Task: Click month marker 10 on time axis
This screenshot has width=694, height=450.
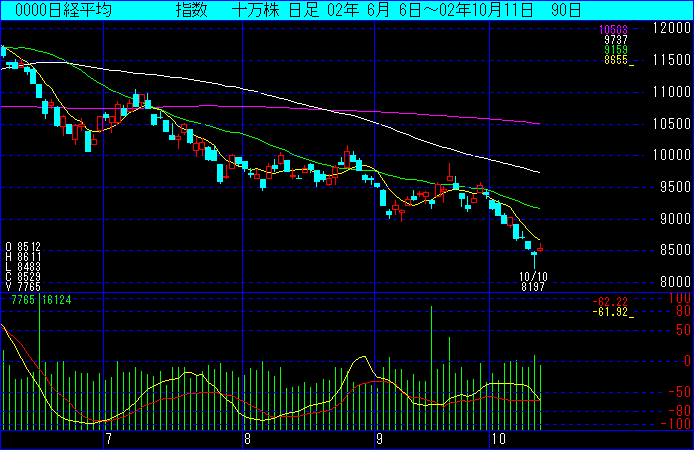Action: (499, 439)
